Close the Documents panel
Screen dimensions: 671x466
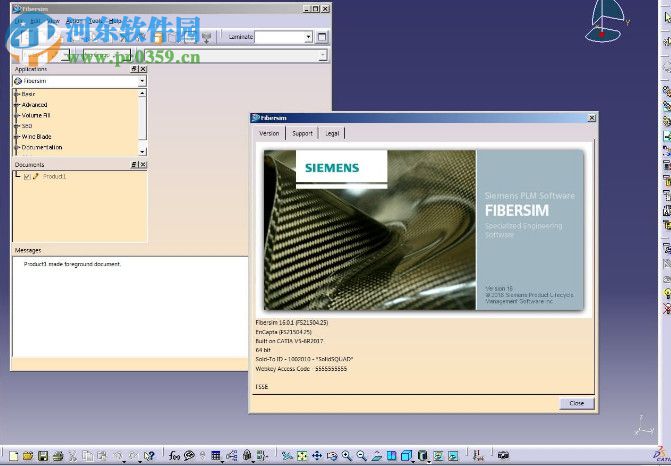(143, 164)
